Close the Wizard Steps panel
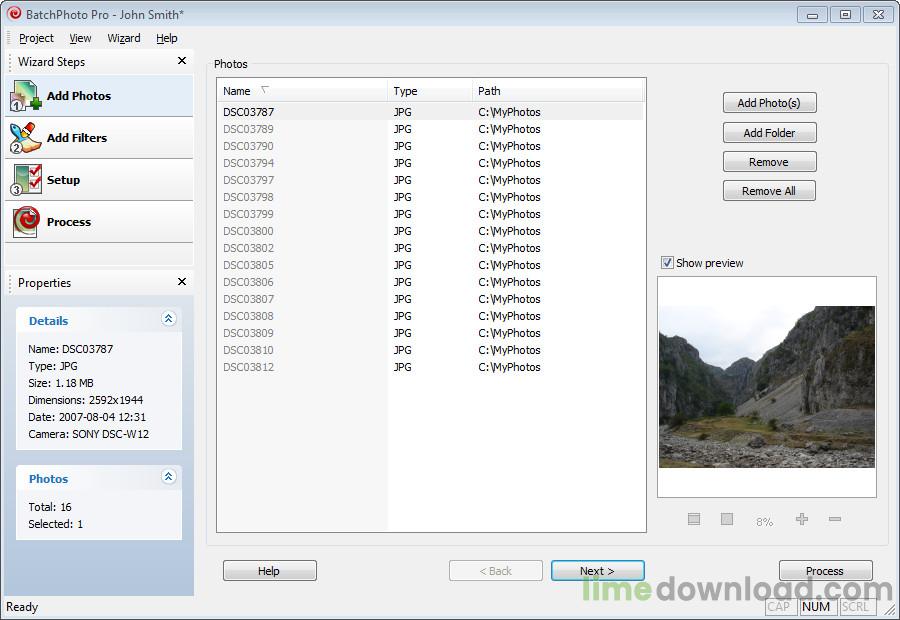Screen dimensions: 900x620 pos(182,61)
